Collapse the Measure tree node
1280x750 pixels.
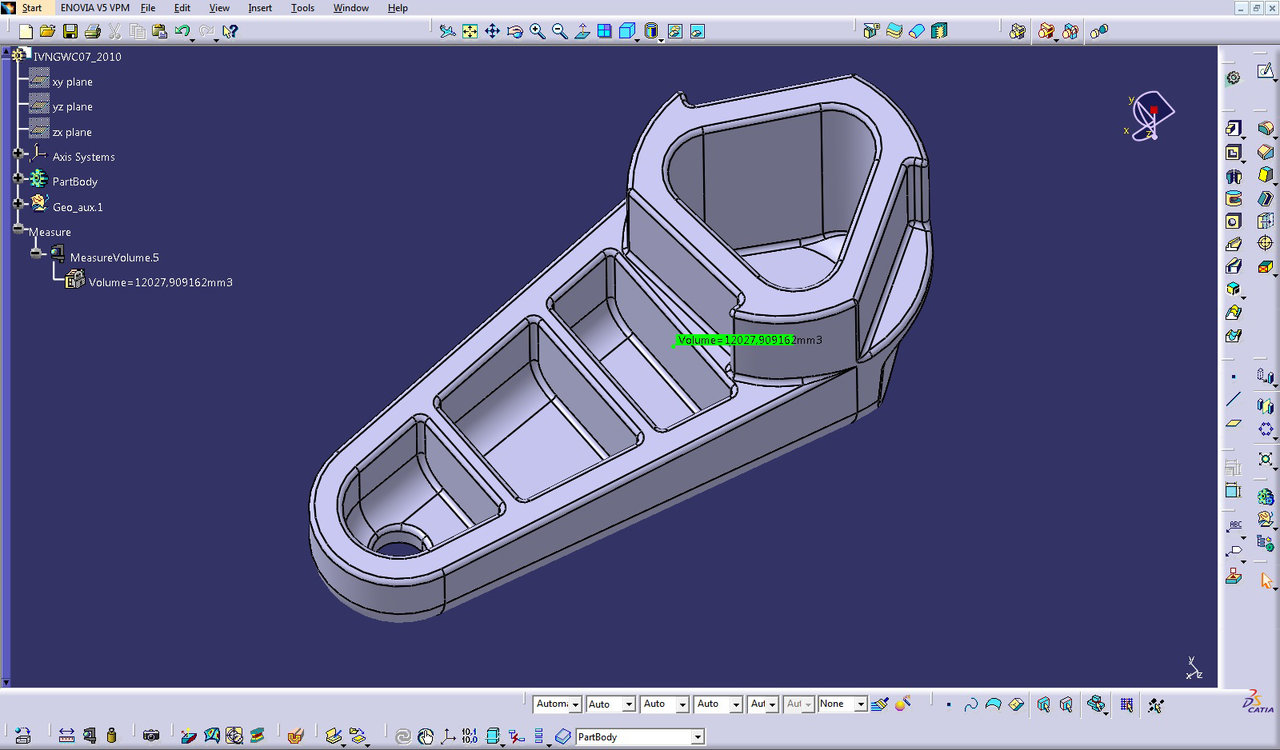(18, 229)
